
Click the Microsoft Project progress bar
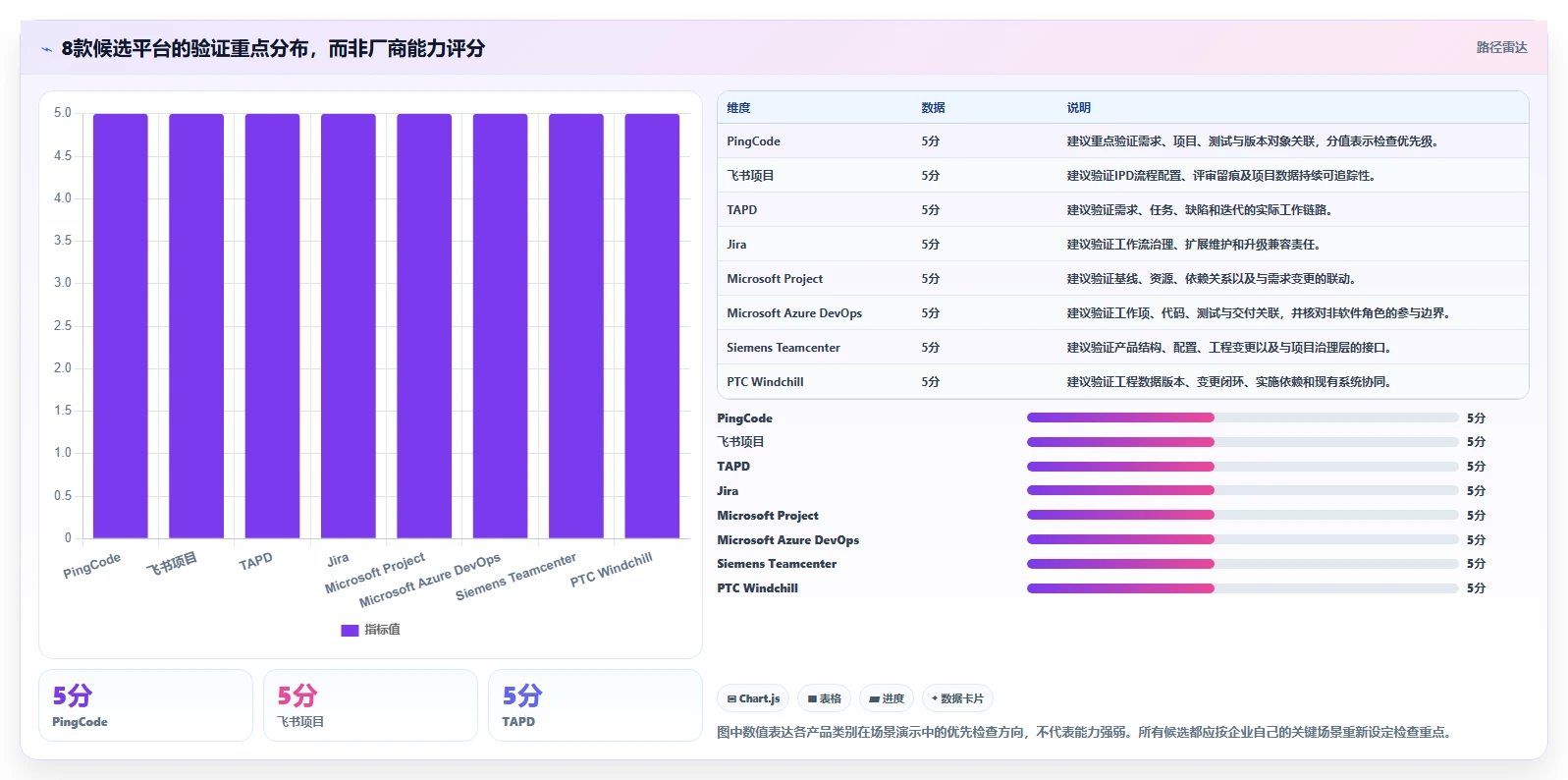click(1242, 515)
